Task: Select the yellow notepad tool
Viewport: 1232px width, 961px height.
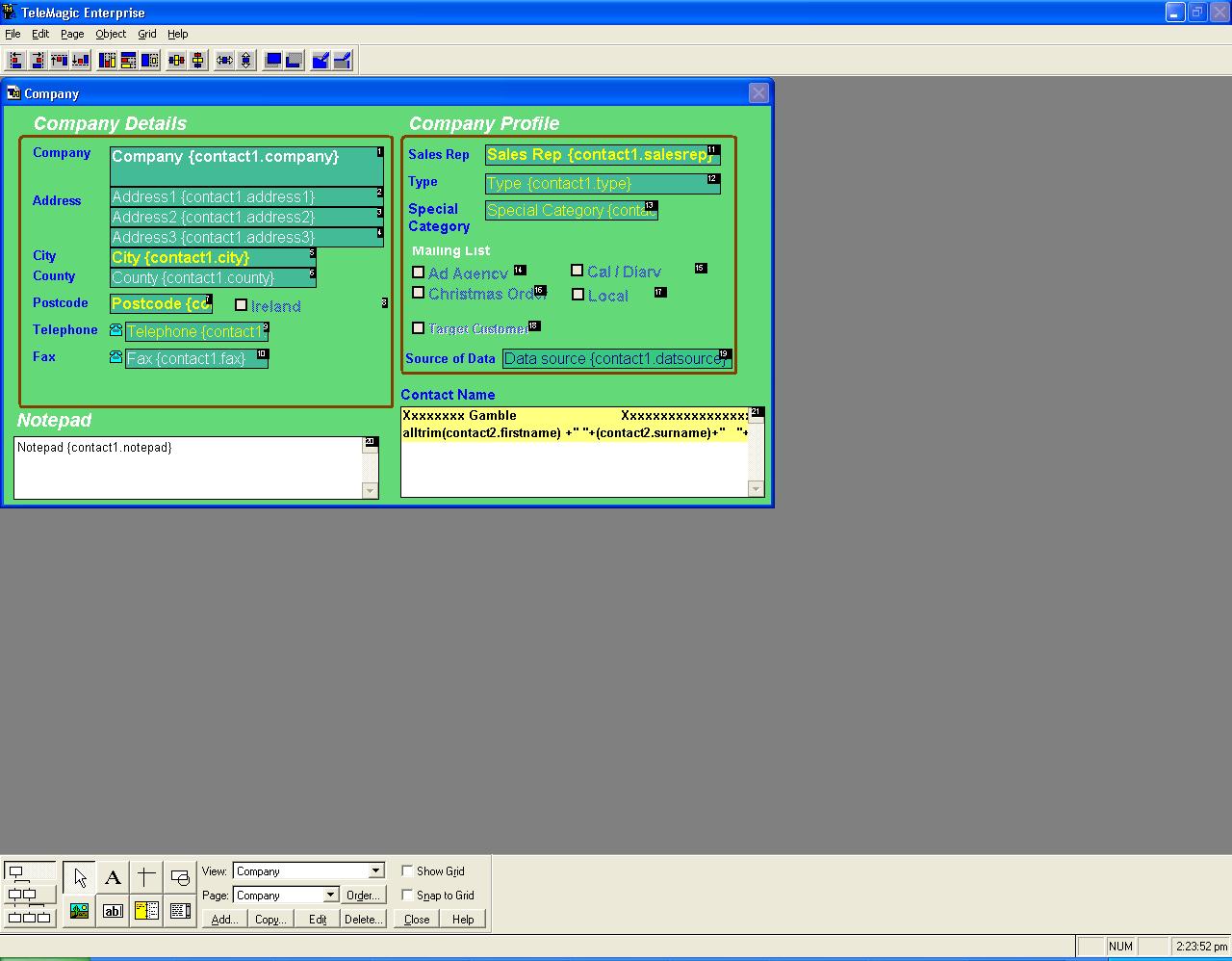Action: 146,910
